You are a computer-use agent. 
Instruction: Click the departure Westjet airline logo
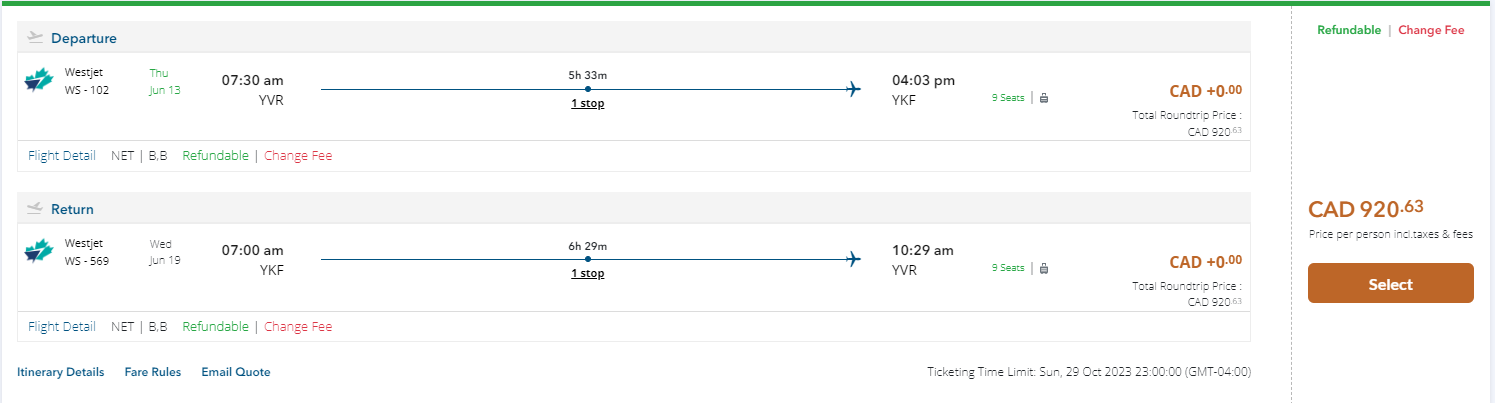pos(39,81)
